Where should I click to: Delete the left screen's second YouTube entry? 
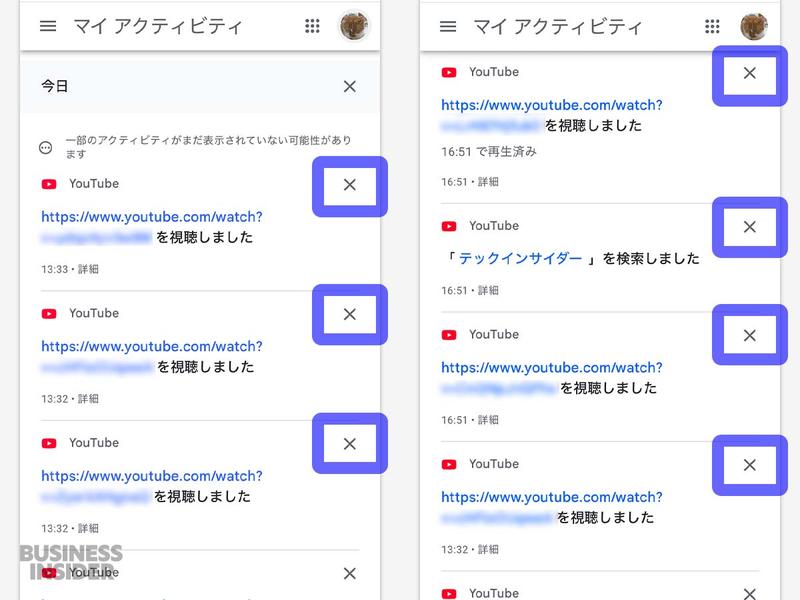tap(349, 314)
